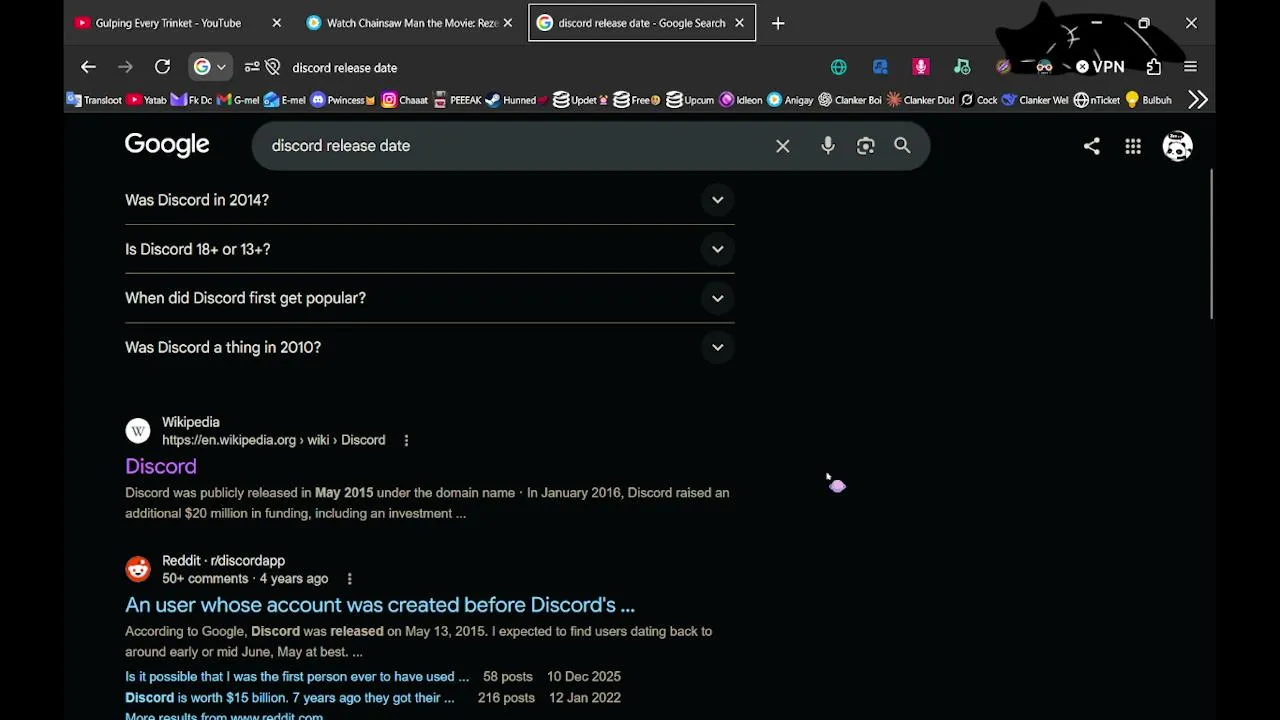Search by image with Google Lens
Viewport: 1280px width, 720px height.
click(x=866, y=146)
